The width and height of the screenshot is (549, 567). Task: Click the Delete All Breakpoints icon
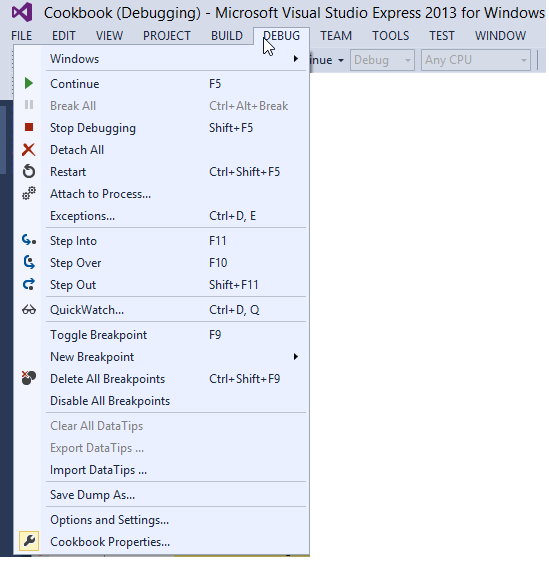pos(29,378)
